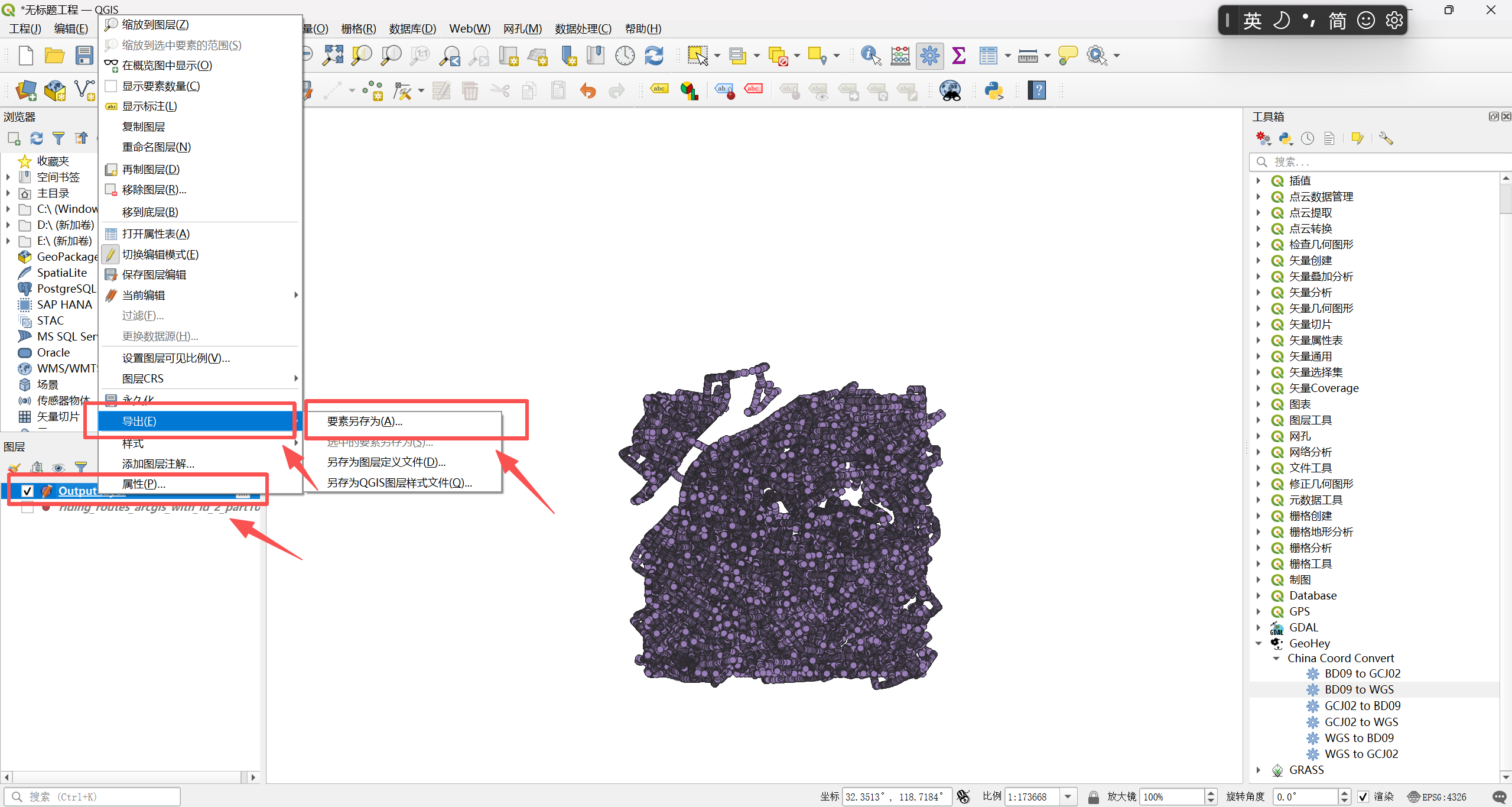
Task: Open the map scale dropdown
Action: click(1068, 796)
